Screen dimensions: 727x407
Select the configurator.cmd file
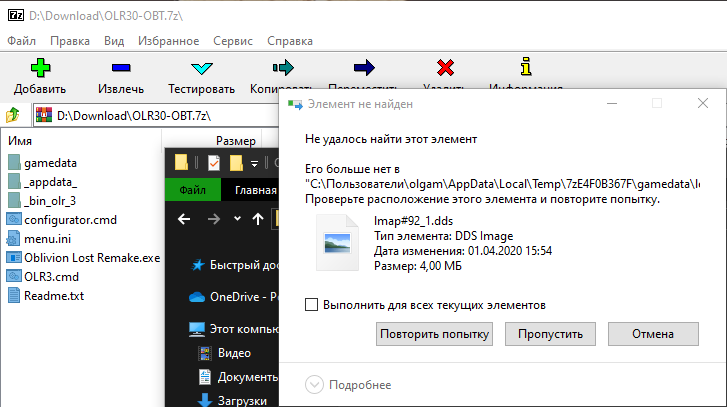click(62, 220)
